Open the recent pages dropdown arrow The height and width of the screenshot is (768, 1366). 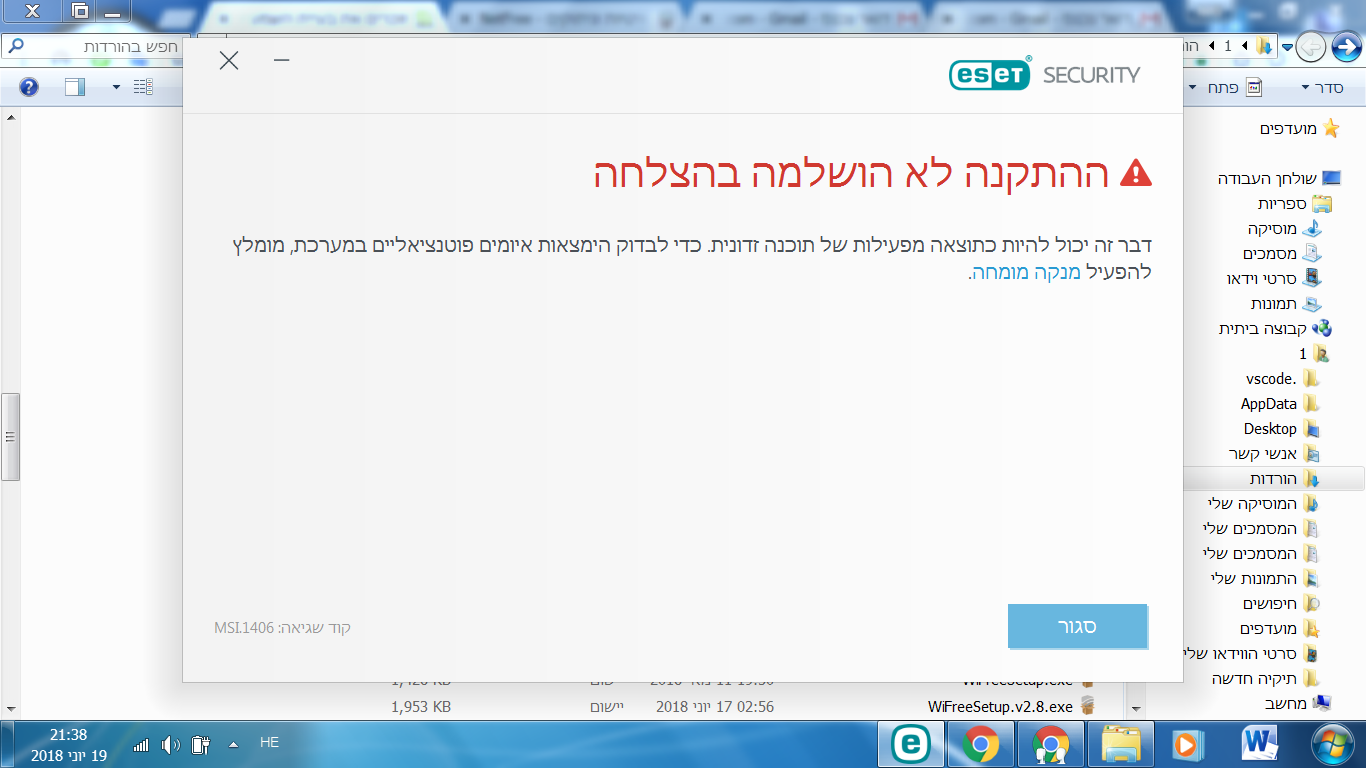point(1287,46)
